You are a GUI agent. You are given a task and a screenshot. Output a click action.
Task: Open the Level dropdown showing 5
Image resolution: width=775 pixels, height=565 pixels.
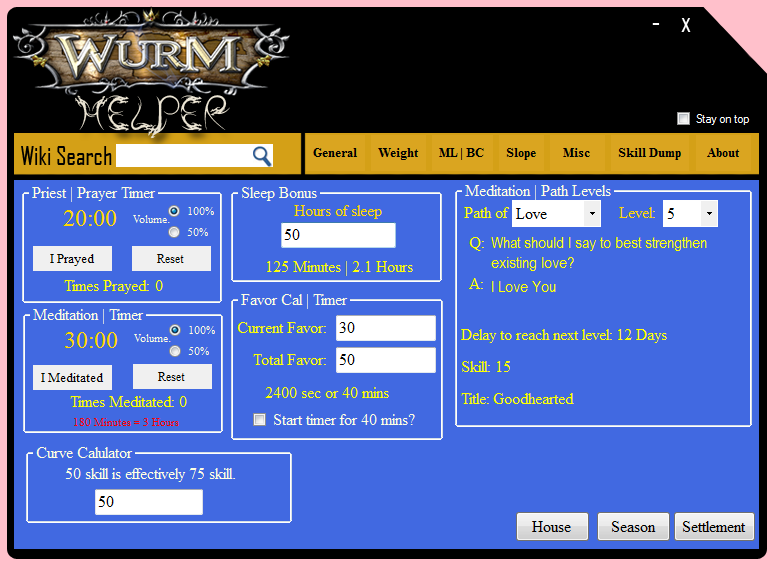tap(709, 214)
